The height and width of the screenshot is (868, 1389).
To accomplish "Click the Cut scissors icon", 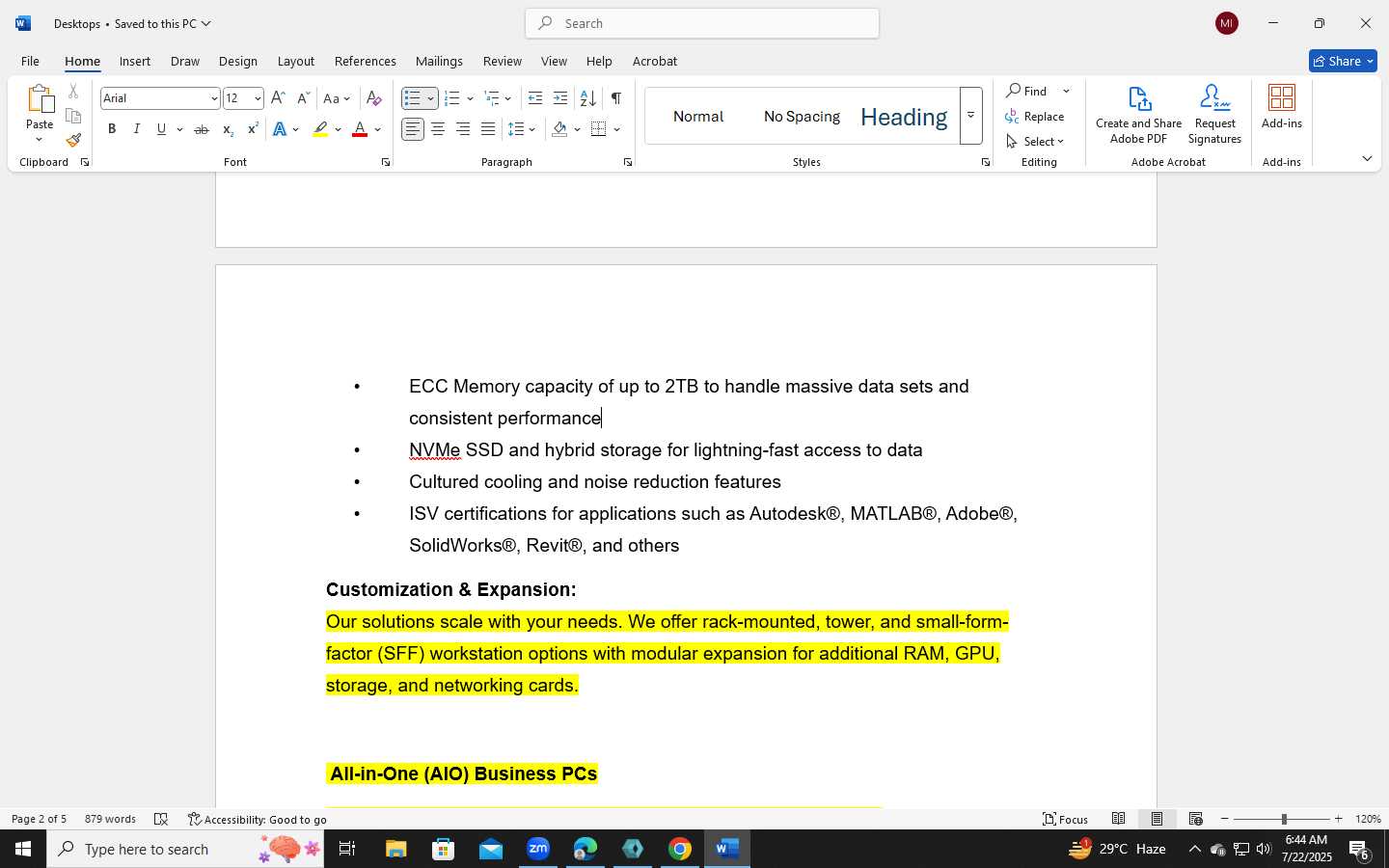I will (x=73, y=92).
